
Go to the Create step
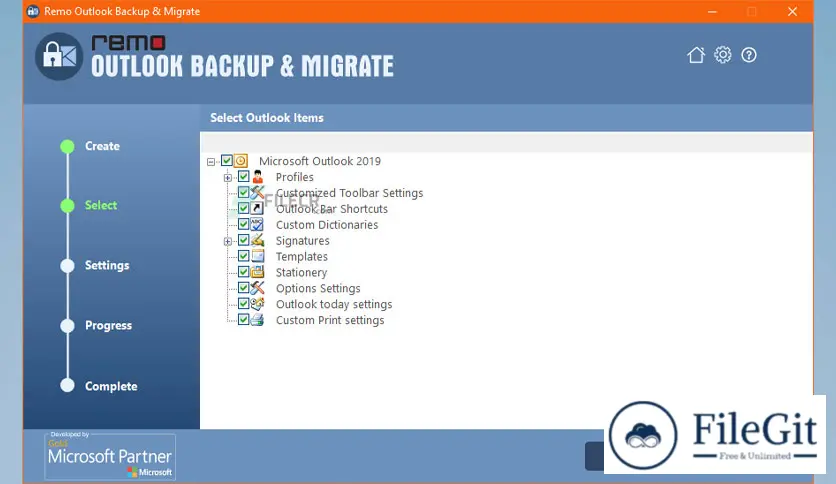[102, 146]
